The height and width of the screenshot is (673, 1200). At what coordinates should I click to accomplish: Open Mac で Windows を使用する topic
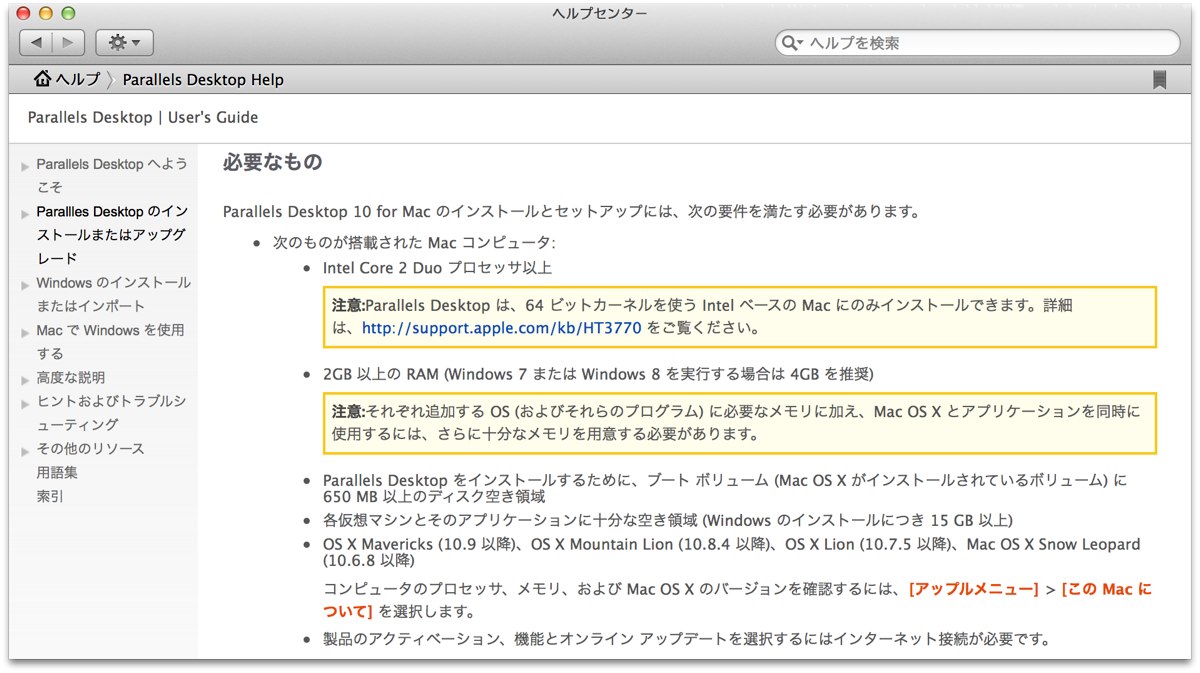tap(110, 342)
